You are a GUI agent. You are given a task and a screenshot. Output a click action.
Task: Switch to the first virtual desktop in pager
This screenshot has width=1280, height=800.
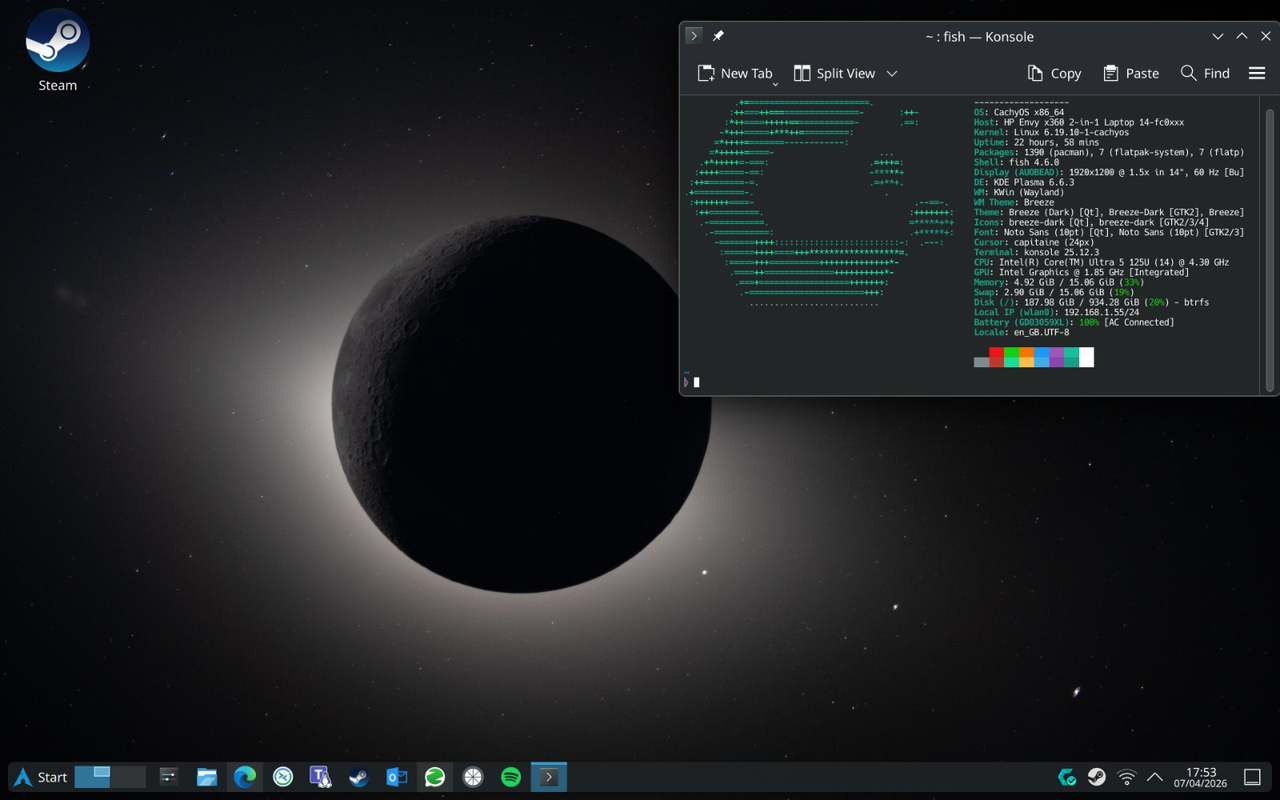pos(92,777)
